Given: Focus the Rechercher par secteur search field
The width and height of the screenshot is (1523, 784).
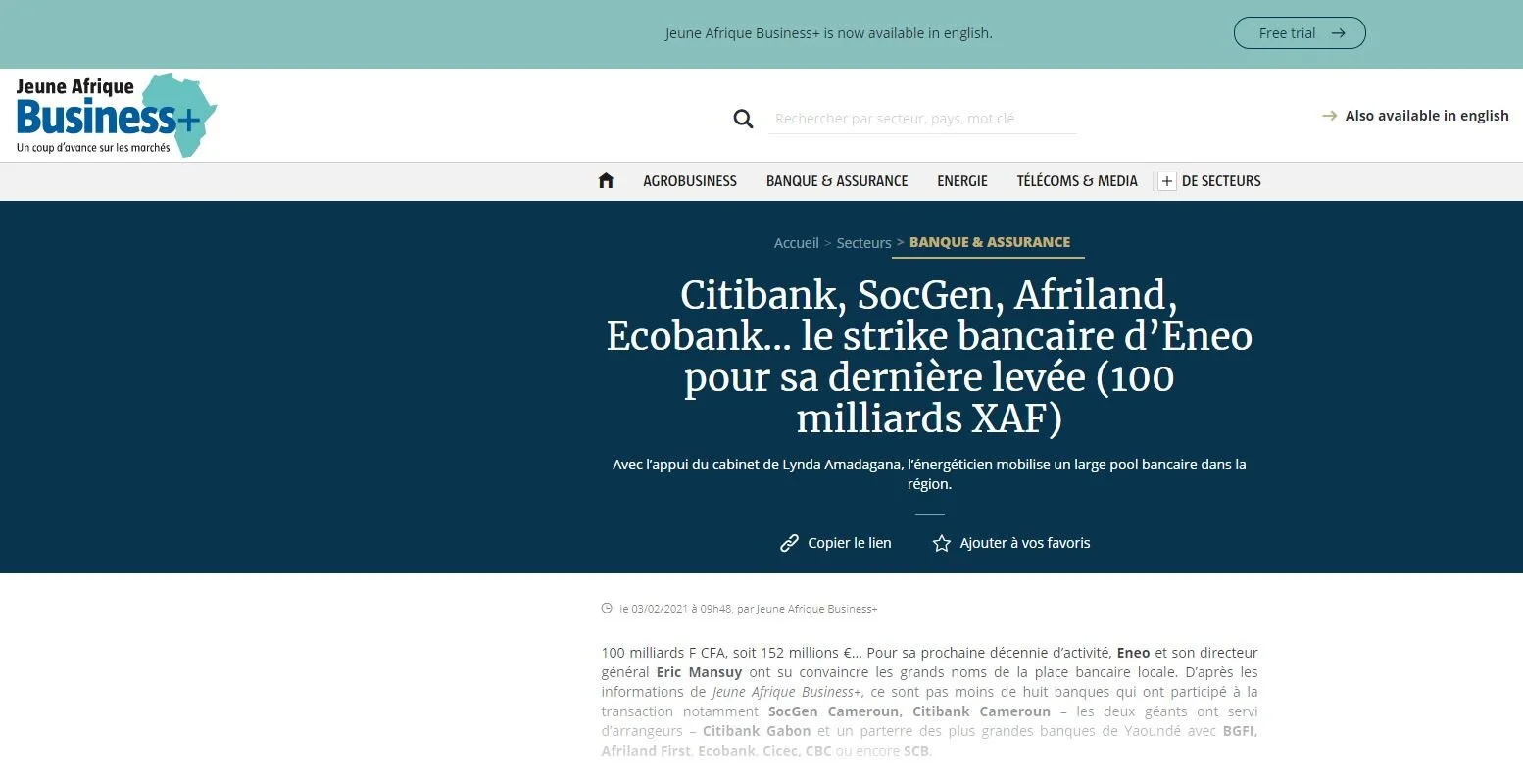Looking at the screenshot, I should 922,119.
